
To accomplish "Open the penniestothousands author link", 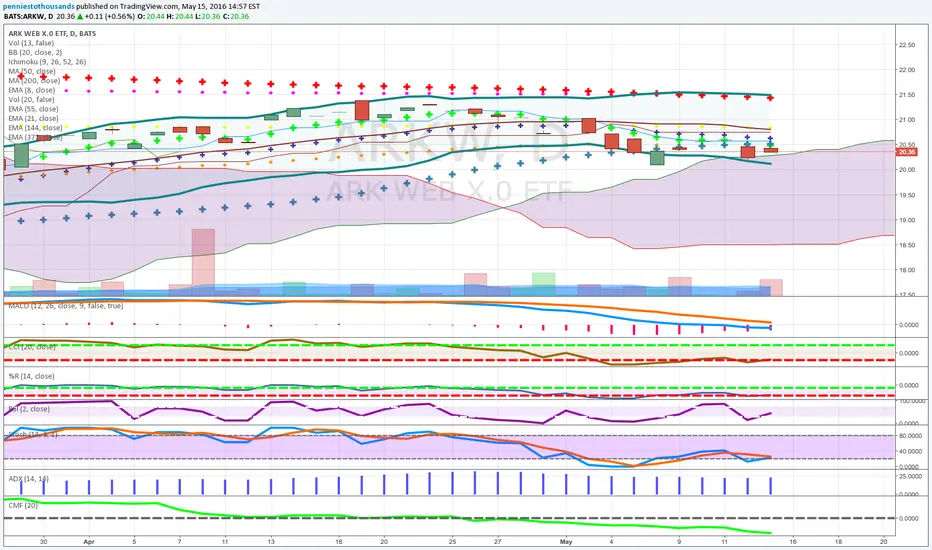I will (x=39, y=7).
